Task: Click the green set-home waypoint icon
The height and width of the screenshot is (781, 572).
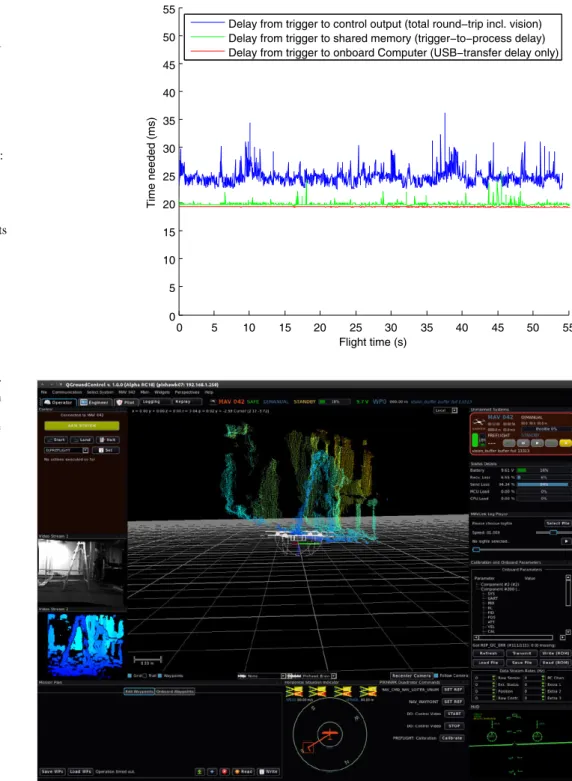Action: [x=199, y=772]
